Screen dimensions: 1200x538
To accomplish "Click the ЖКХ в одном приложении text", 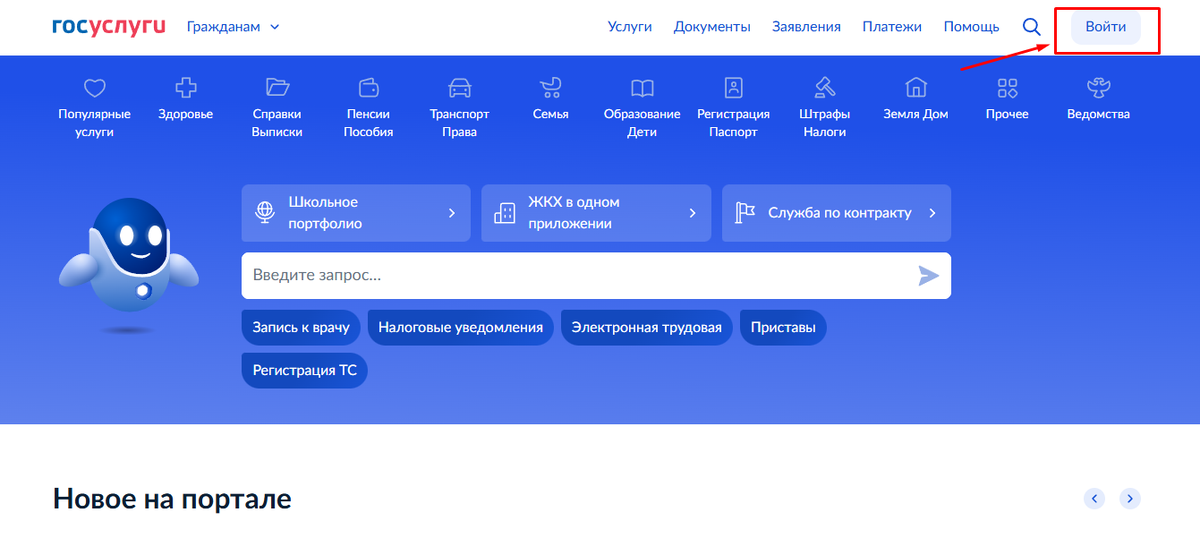I will coord(574,213).
